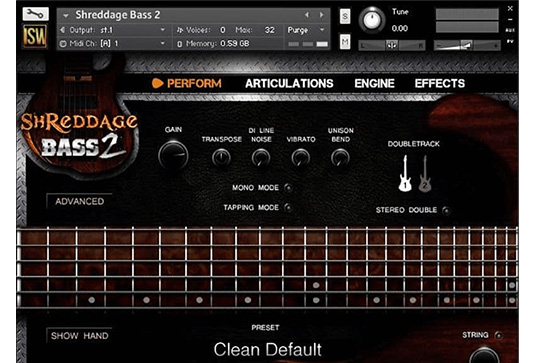Enable MONO MODE toggle

288,188
